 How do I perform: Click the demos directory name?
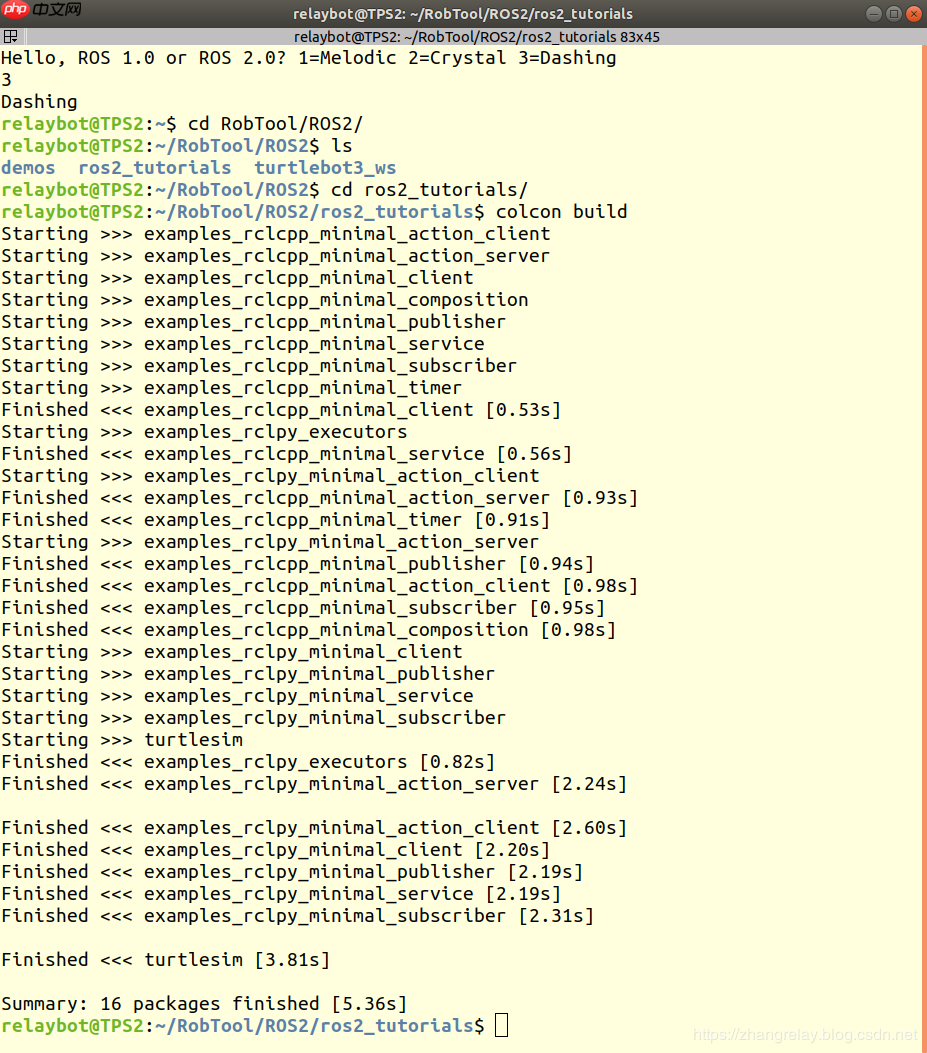pos(28,168)
